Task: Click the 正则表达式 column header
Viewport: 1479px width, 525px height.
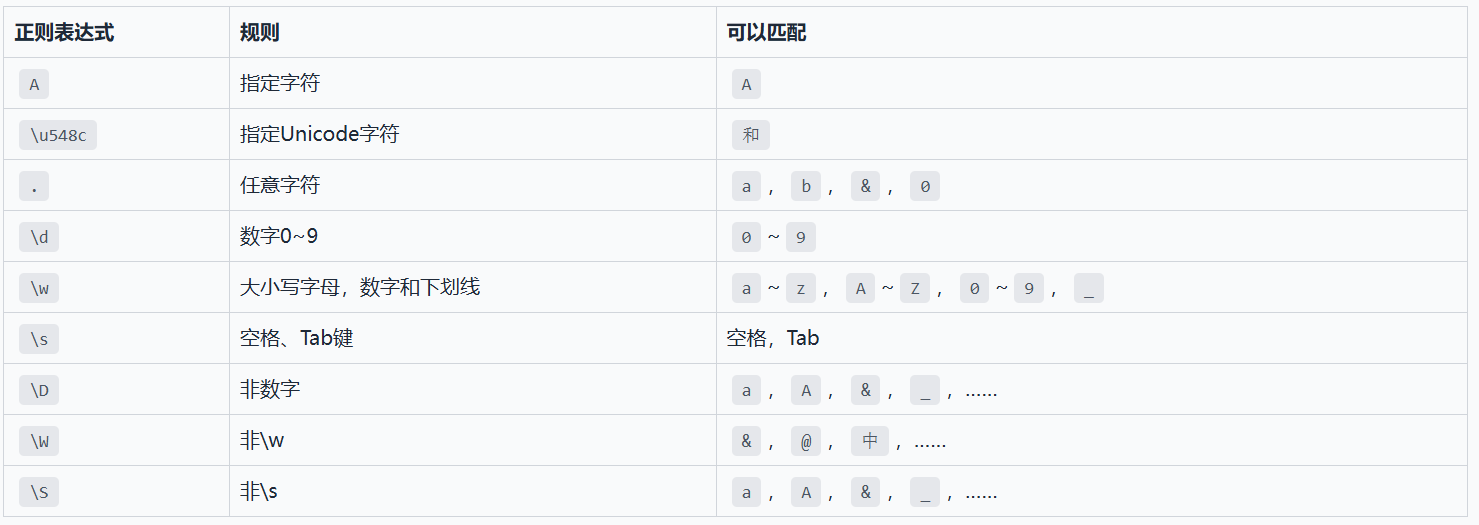Action: pyautogui.click(x=64, y=33)
